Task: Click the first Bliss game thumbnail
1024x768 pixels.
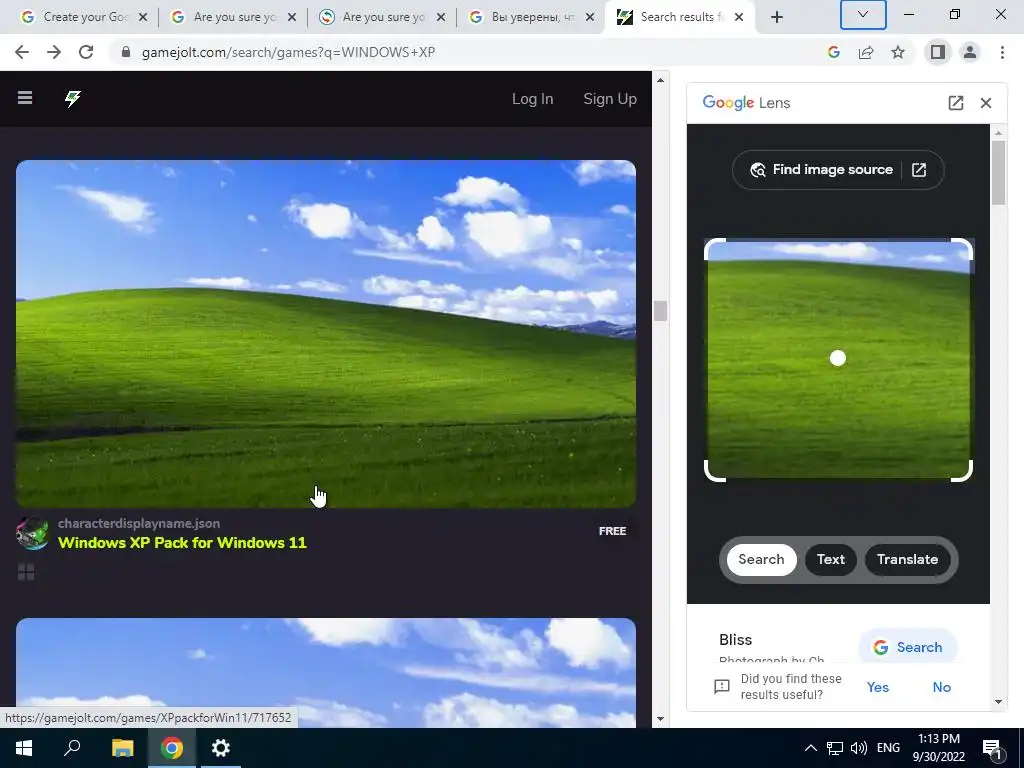Action: point(326,334)
